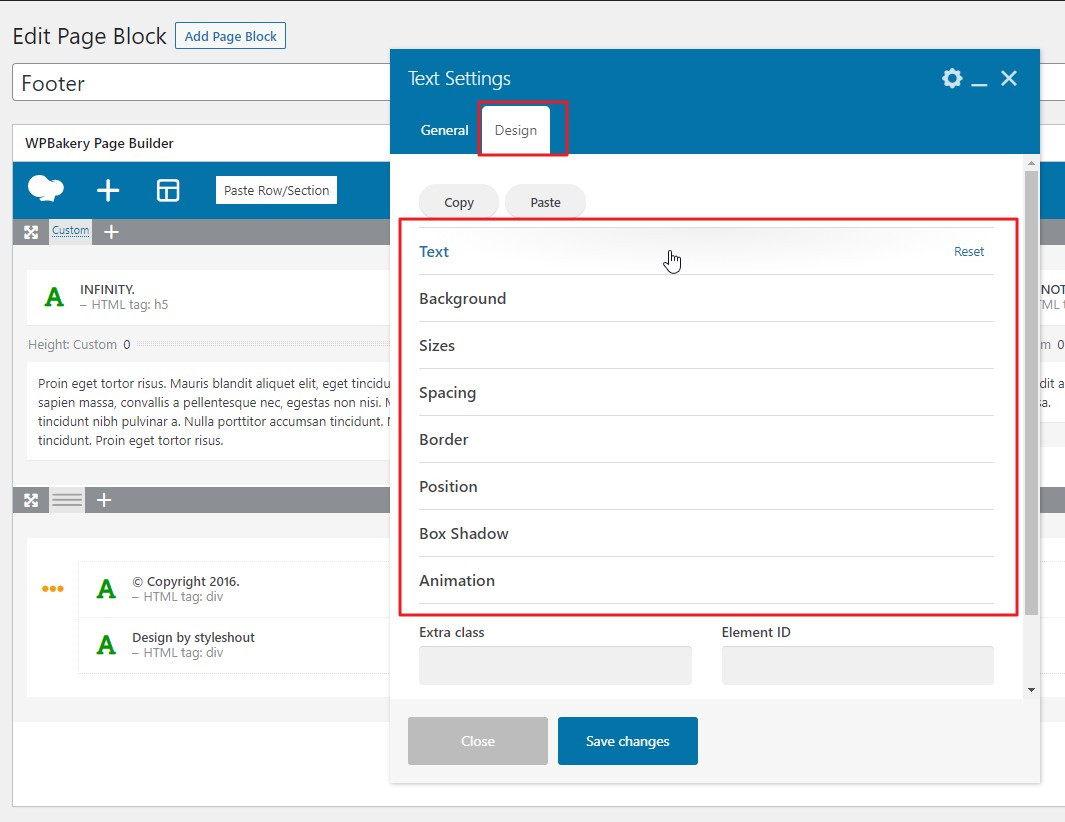Expand the Position section

[706, 486]
